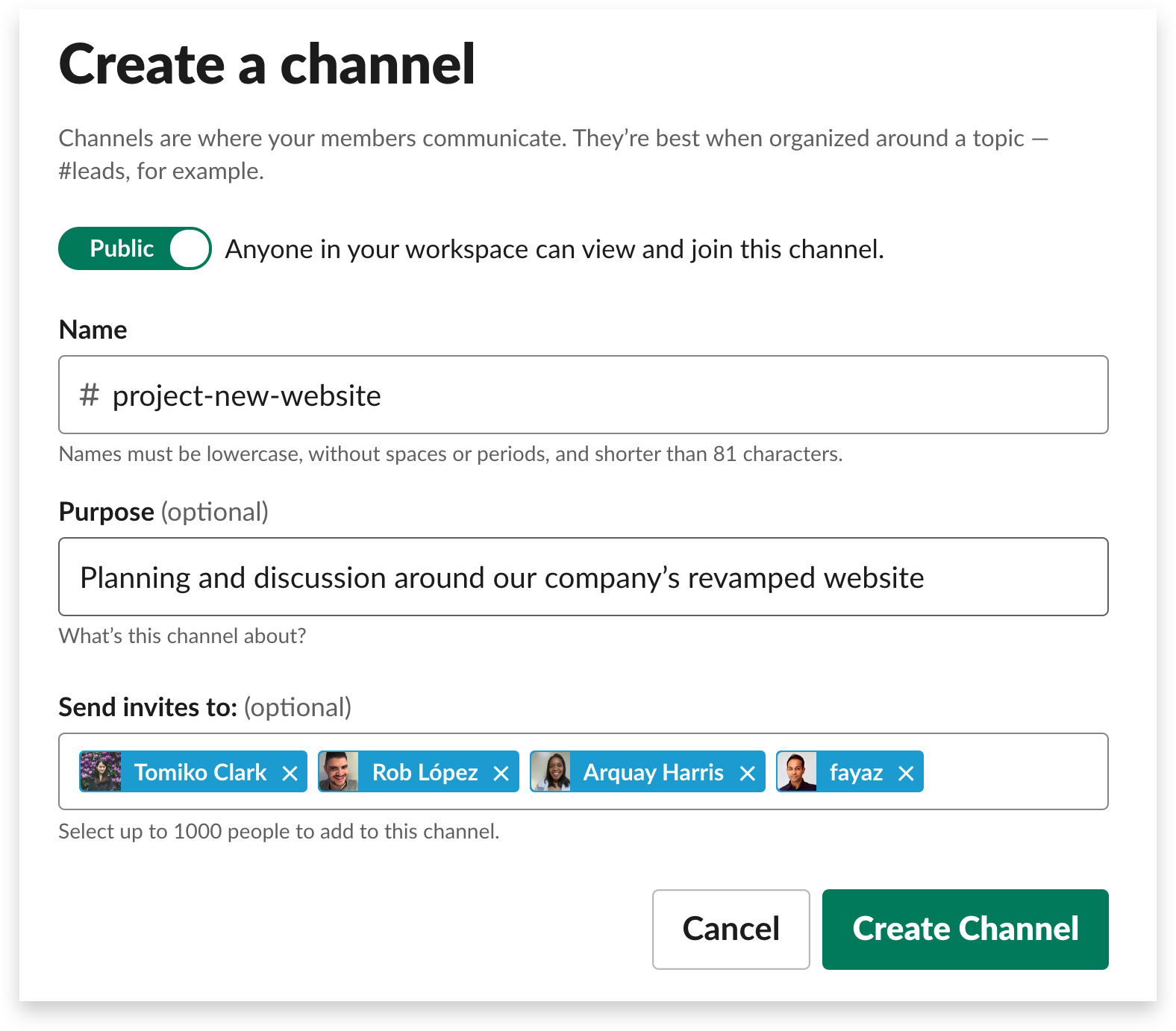
Task: Select the Arquay Harris name chip text
Action: tap(653, 772)
